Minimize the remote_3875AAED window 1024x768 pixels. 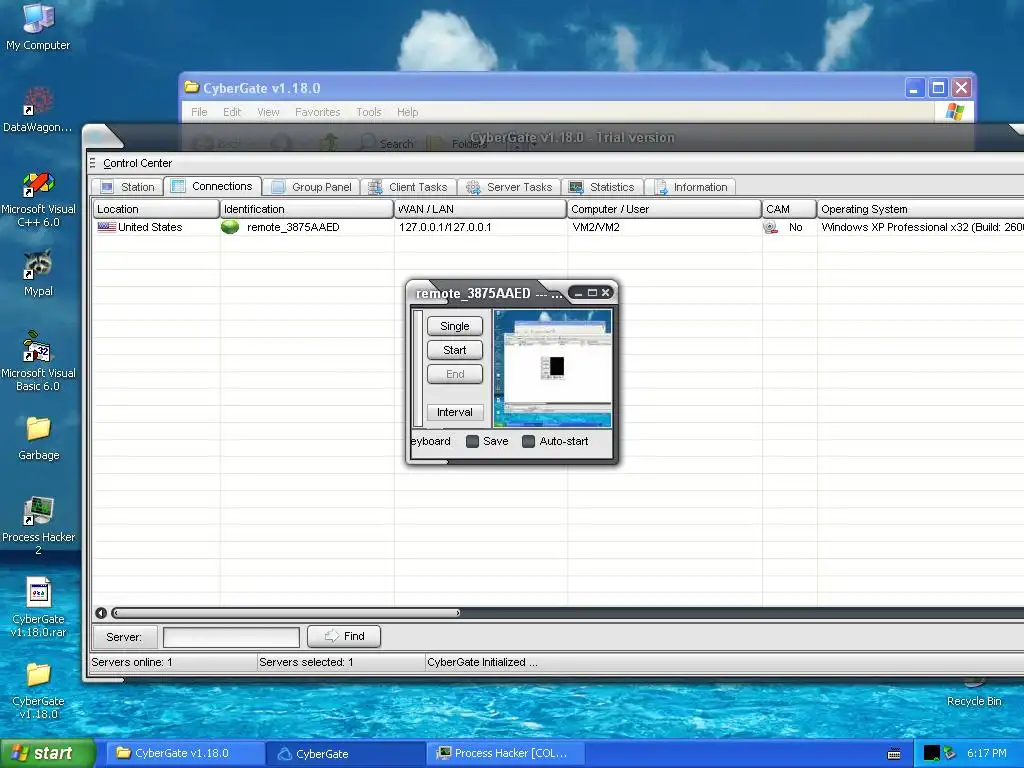tap(579, 293)
